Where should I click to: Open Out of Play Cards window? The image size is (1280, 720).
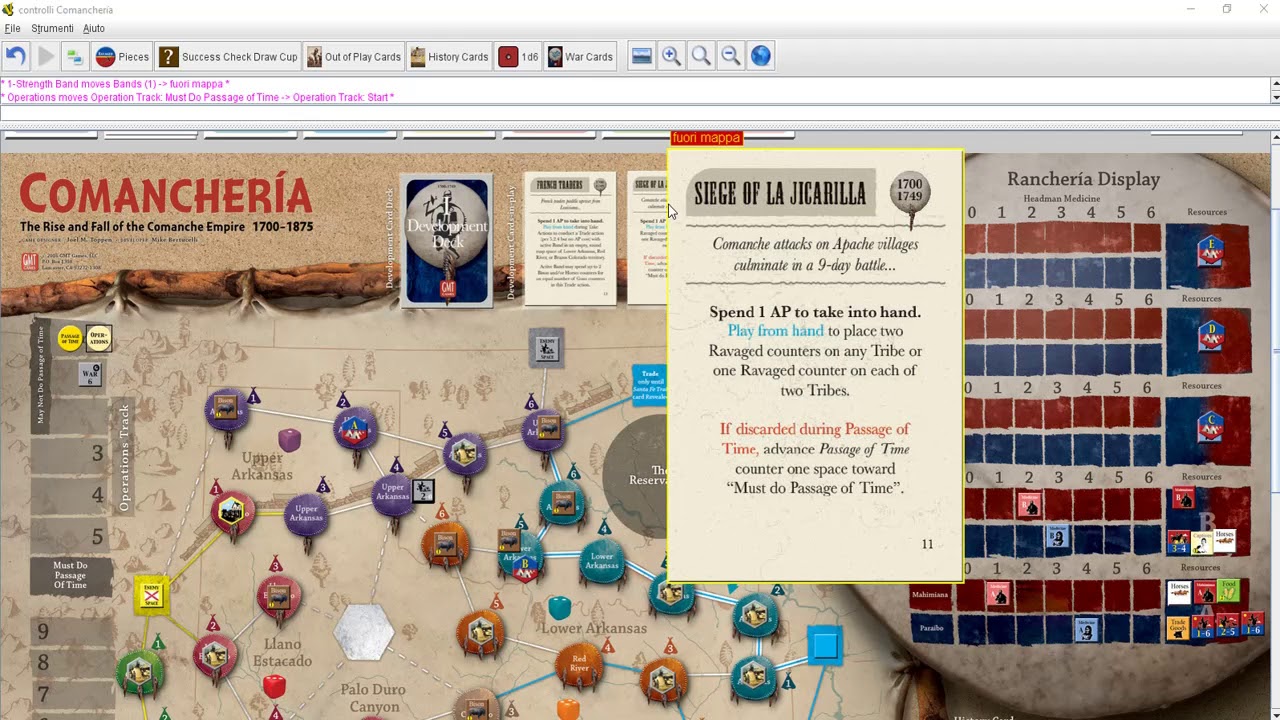[x=354, y=57]
